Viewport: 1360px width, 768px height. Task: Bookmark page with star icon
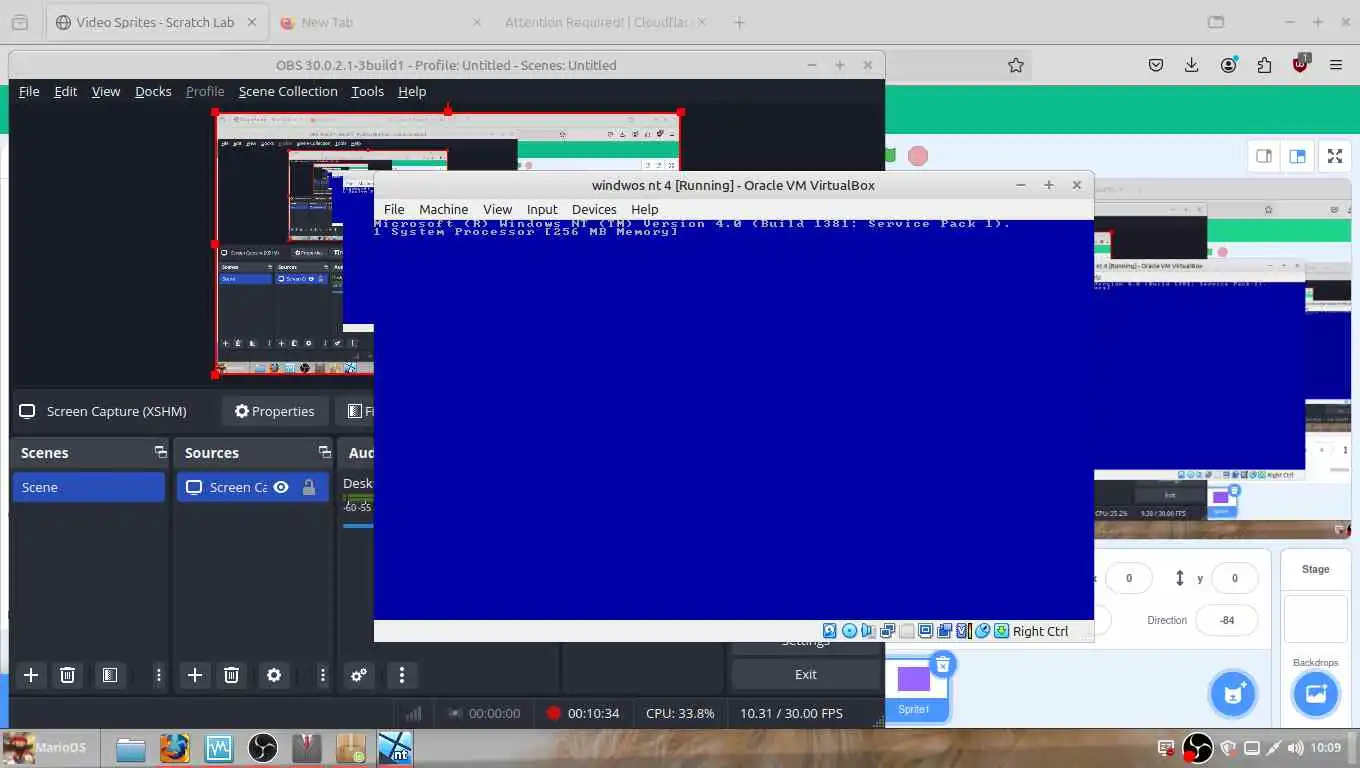pyautogui.click(x=1016, y=65)
